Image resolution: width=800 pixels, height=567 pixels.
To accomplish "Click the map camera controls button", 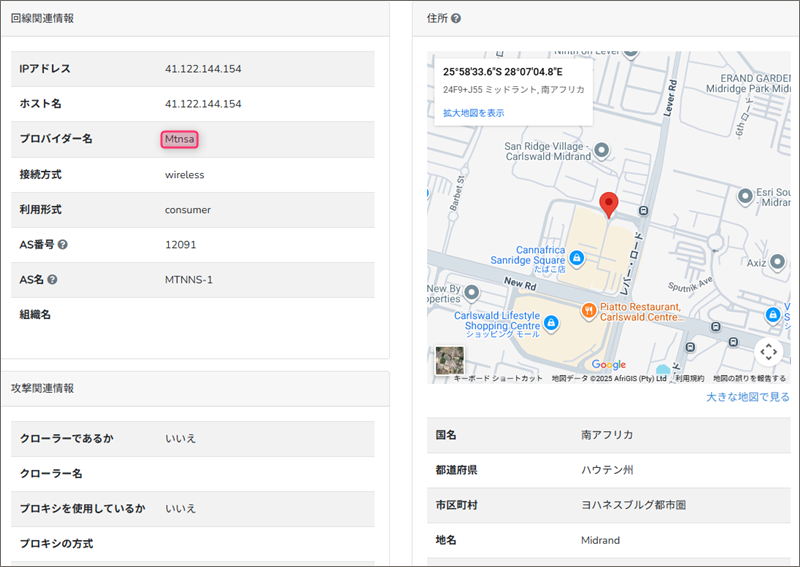I will (x=768, y=351).
